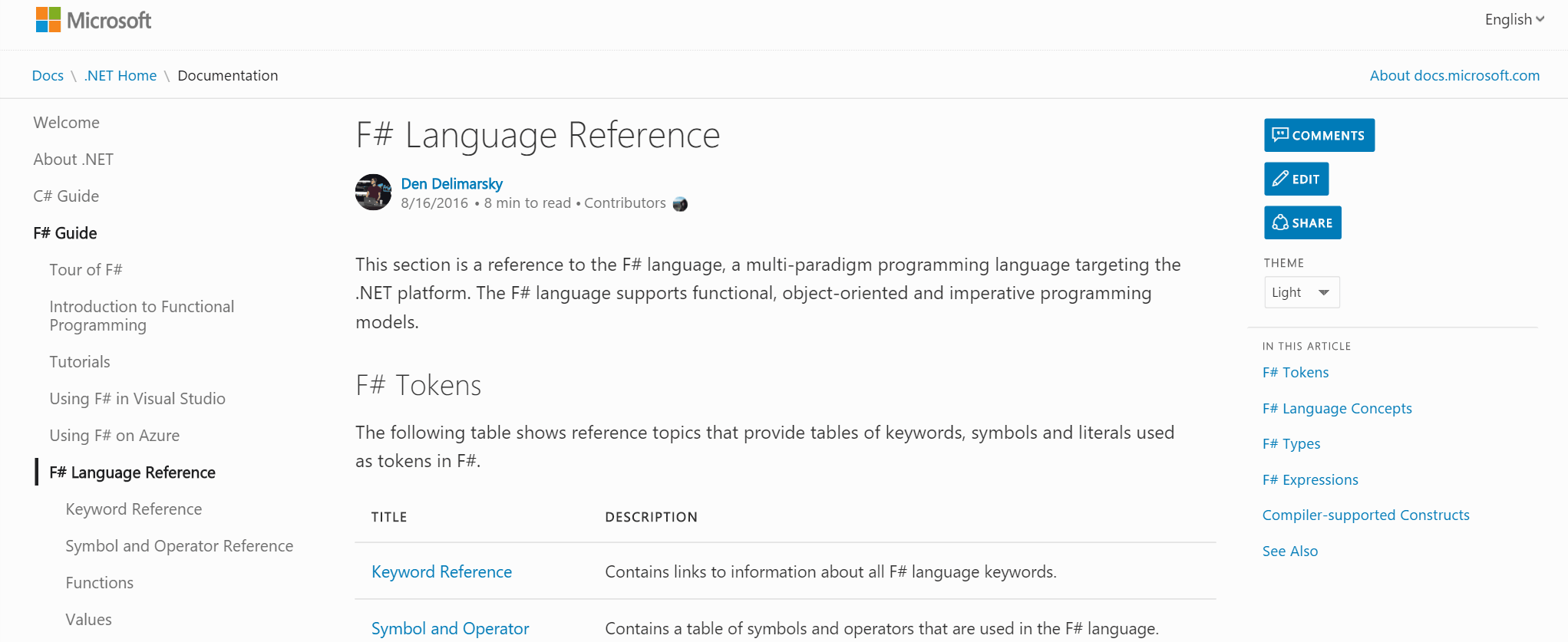Jump to the See Also section
Screen dimensions: 1568x642
click(1290, 551)
